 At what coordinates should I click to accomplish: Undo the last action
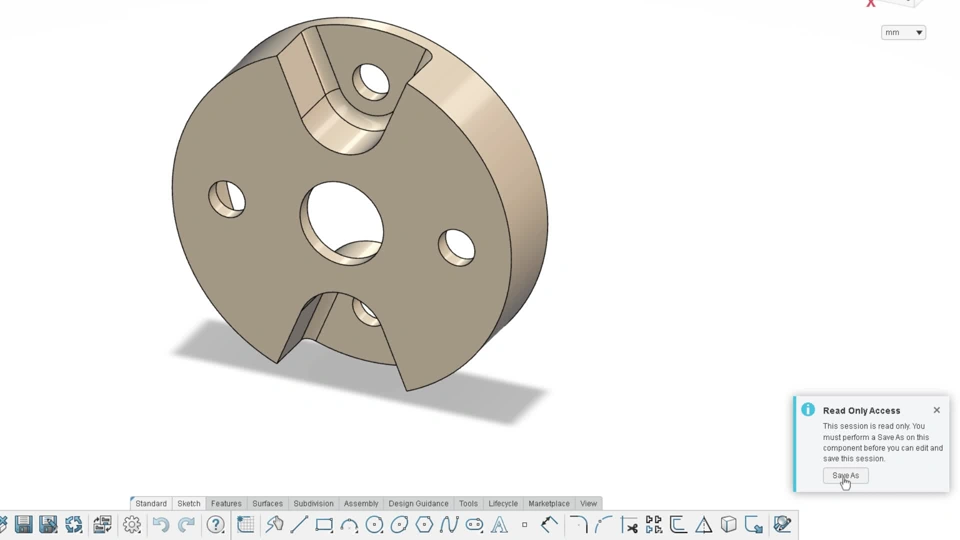point(160,525)
